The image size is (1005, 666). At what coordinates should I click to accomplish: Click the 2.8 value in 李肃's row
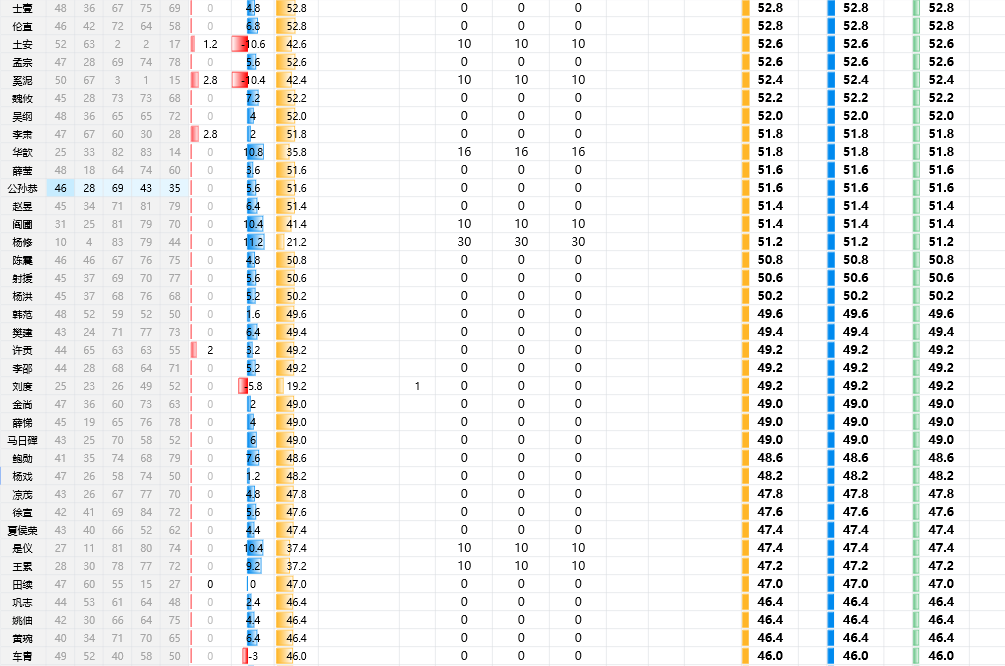point(210,134)
